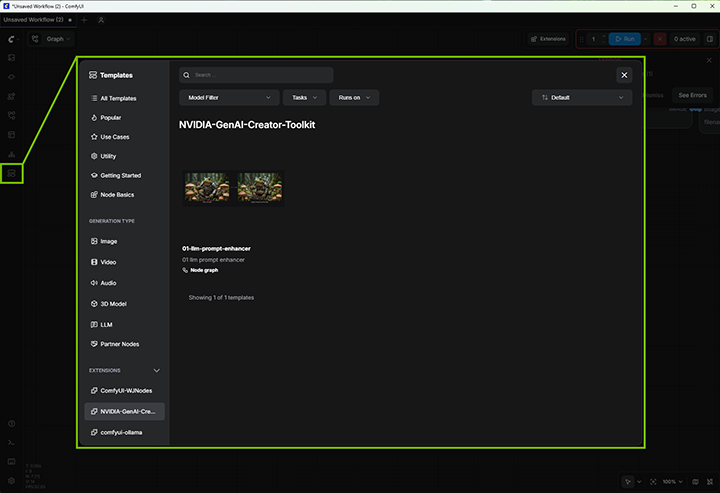Click the drag handle of the run toolbar
This screenshot has height=493, width=720.
582,39
